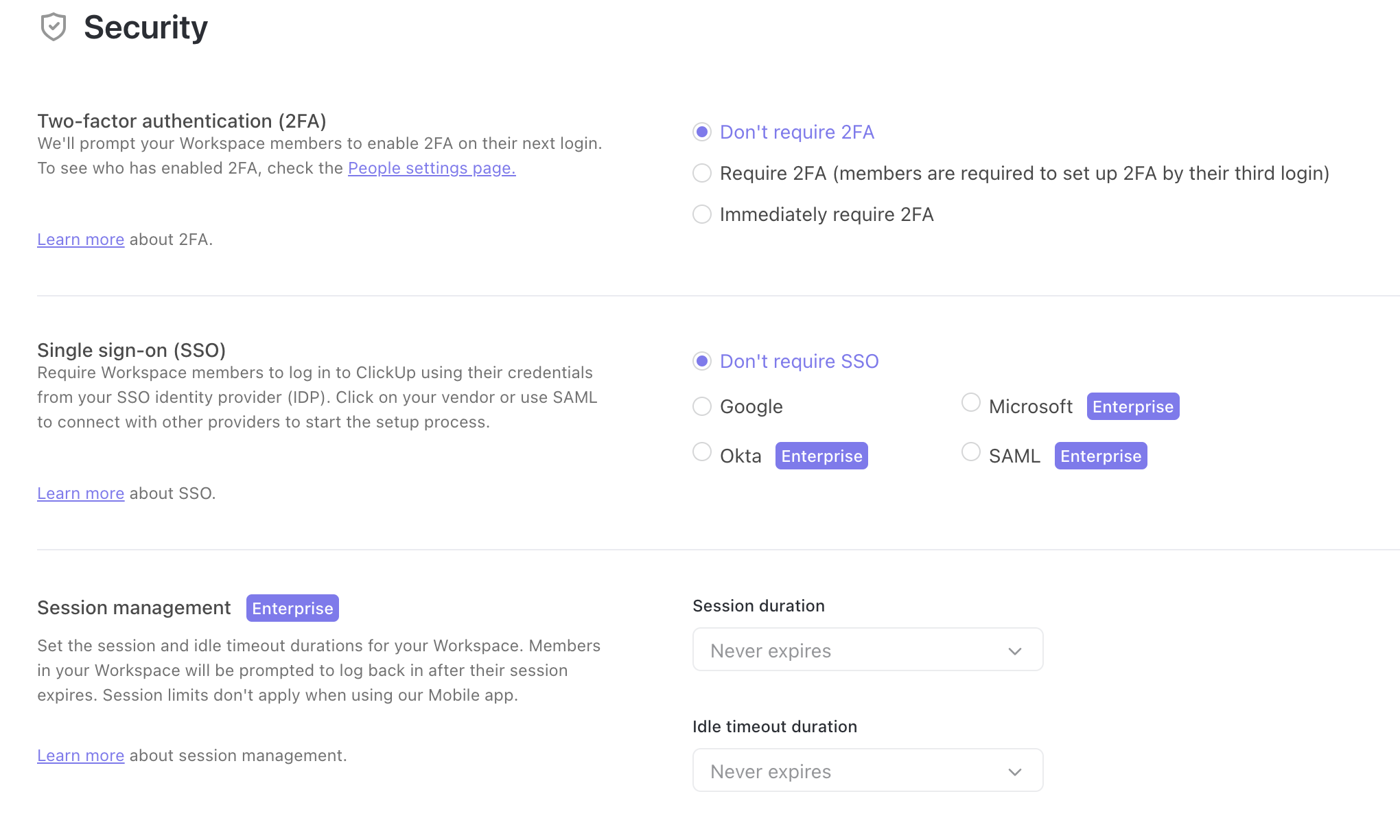Choose SAML SSO radio button
1400x840 pixels.
(971, 452)
